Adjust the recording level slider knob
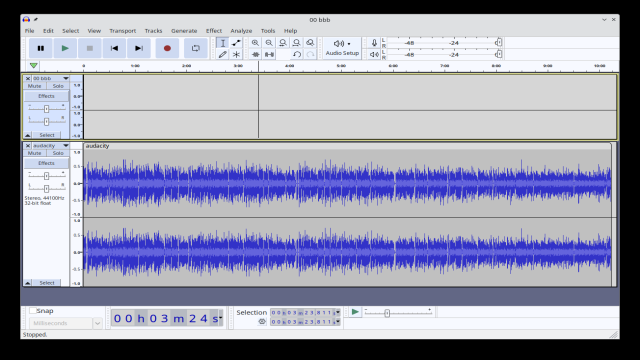The height and width of the screenshot is (360, 640). [498, 42]
